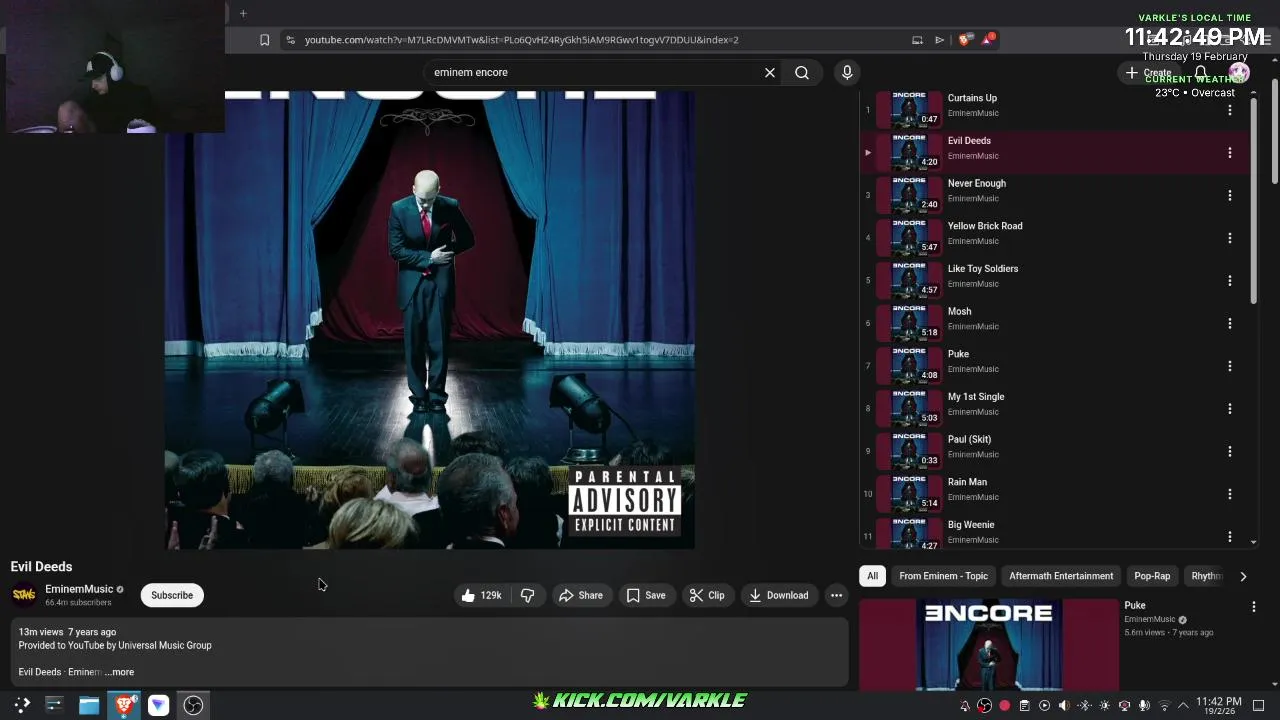Open Brave Shields lion icon in address bar

point(964,40)
